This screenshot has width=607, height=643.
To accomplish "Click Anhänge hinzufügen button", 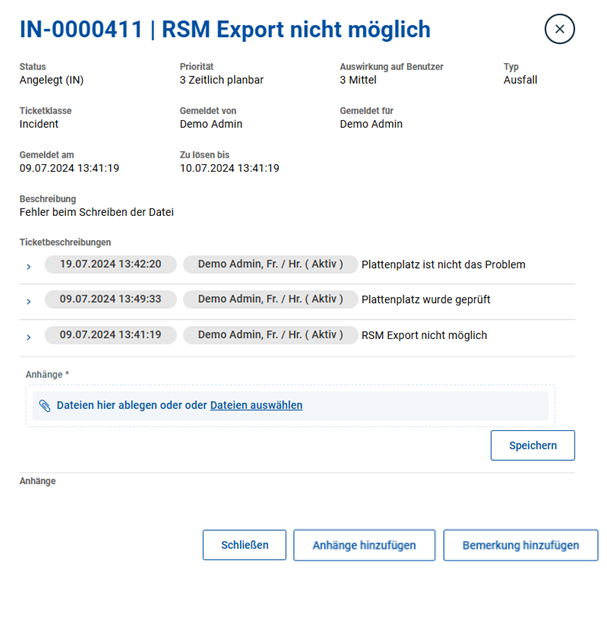I will (x=364, y=545).
